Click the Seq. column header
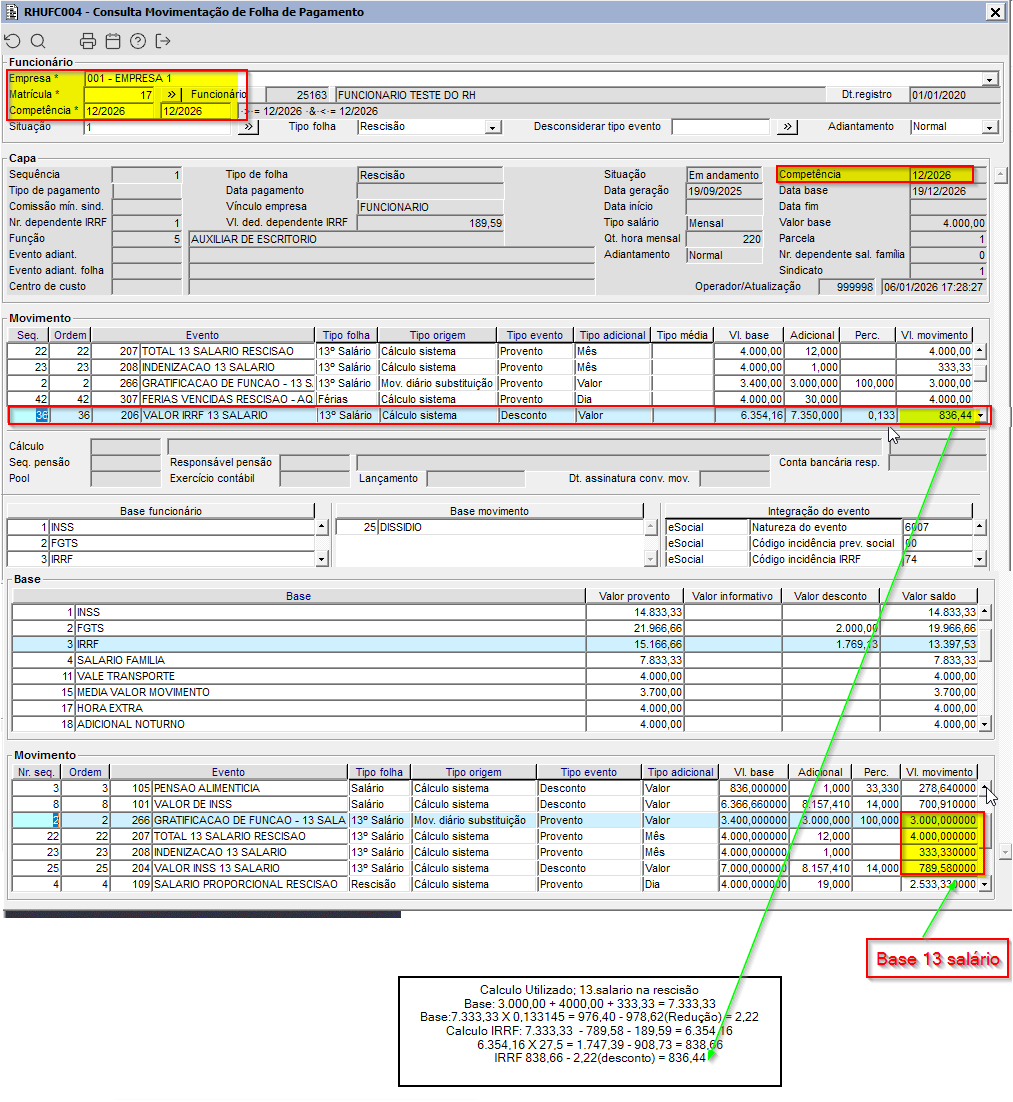This screenshot has height=1102, width=1013. click(28, 335)
